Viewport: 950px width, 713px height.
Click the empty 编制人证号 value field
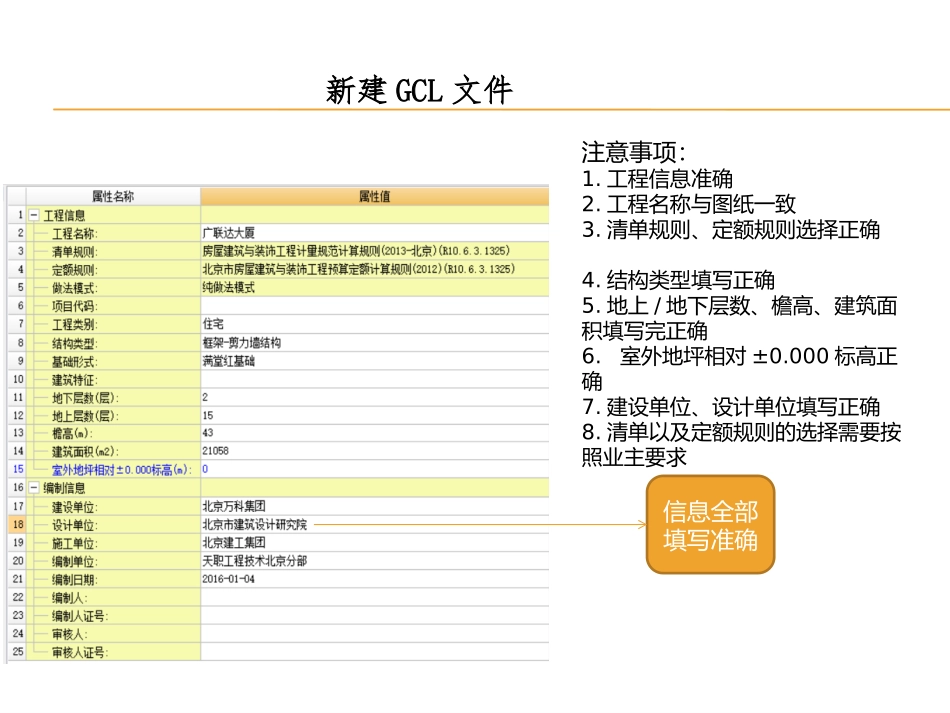click(x=375, y=615)
